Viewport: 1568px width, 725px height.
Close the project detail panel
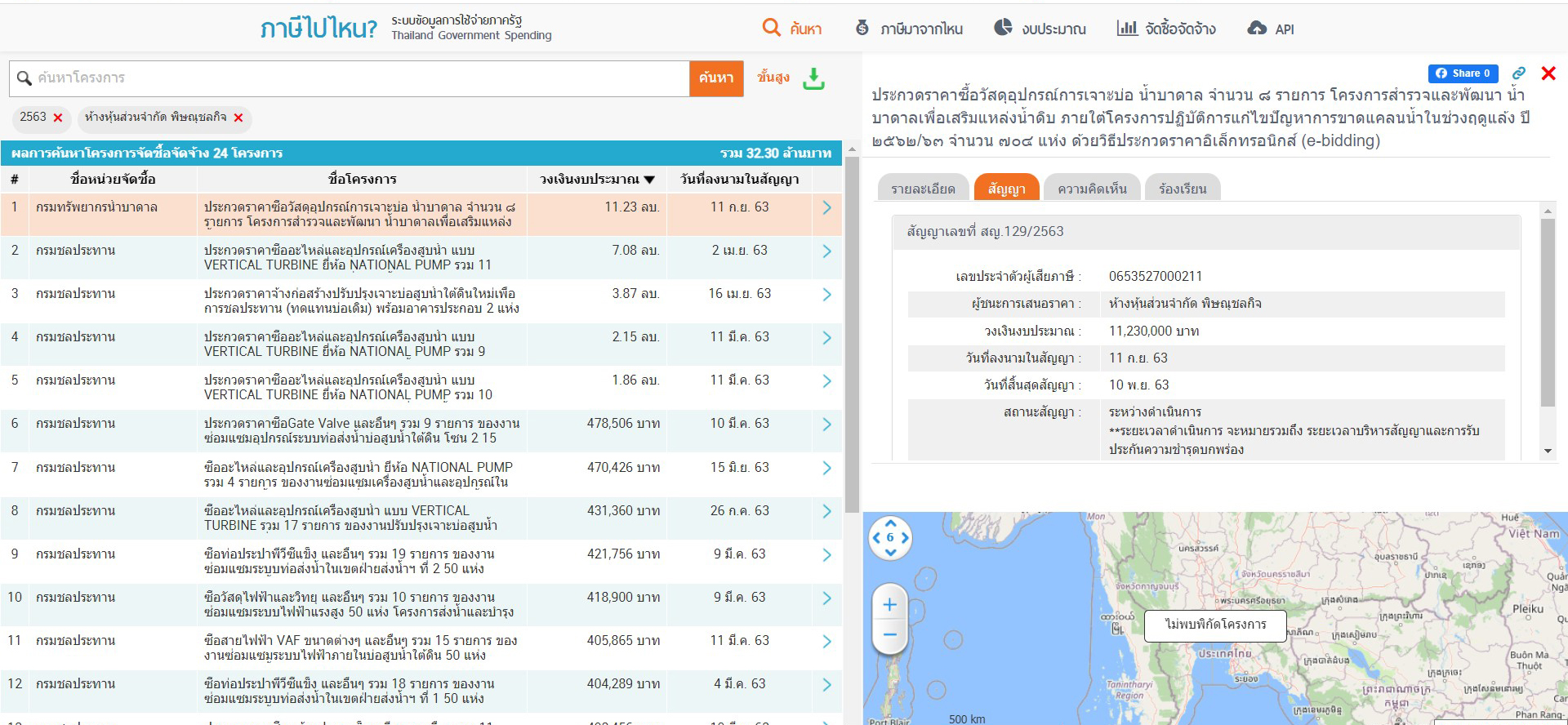(x=1548, y=73)
